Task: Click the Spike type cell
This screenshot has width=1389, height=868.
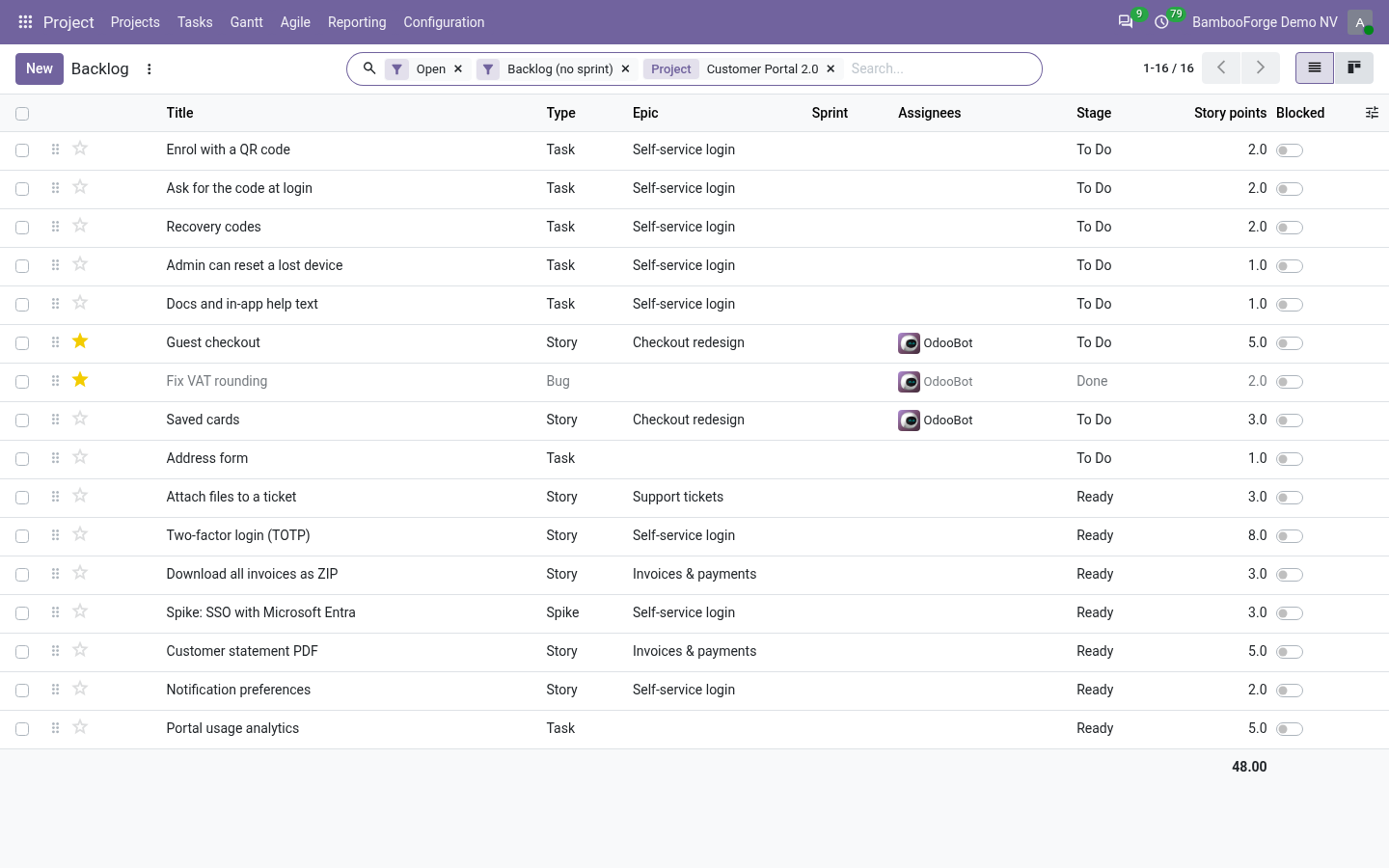Action: click(x=562, y=612)
